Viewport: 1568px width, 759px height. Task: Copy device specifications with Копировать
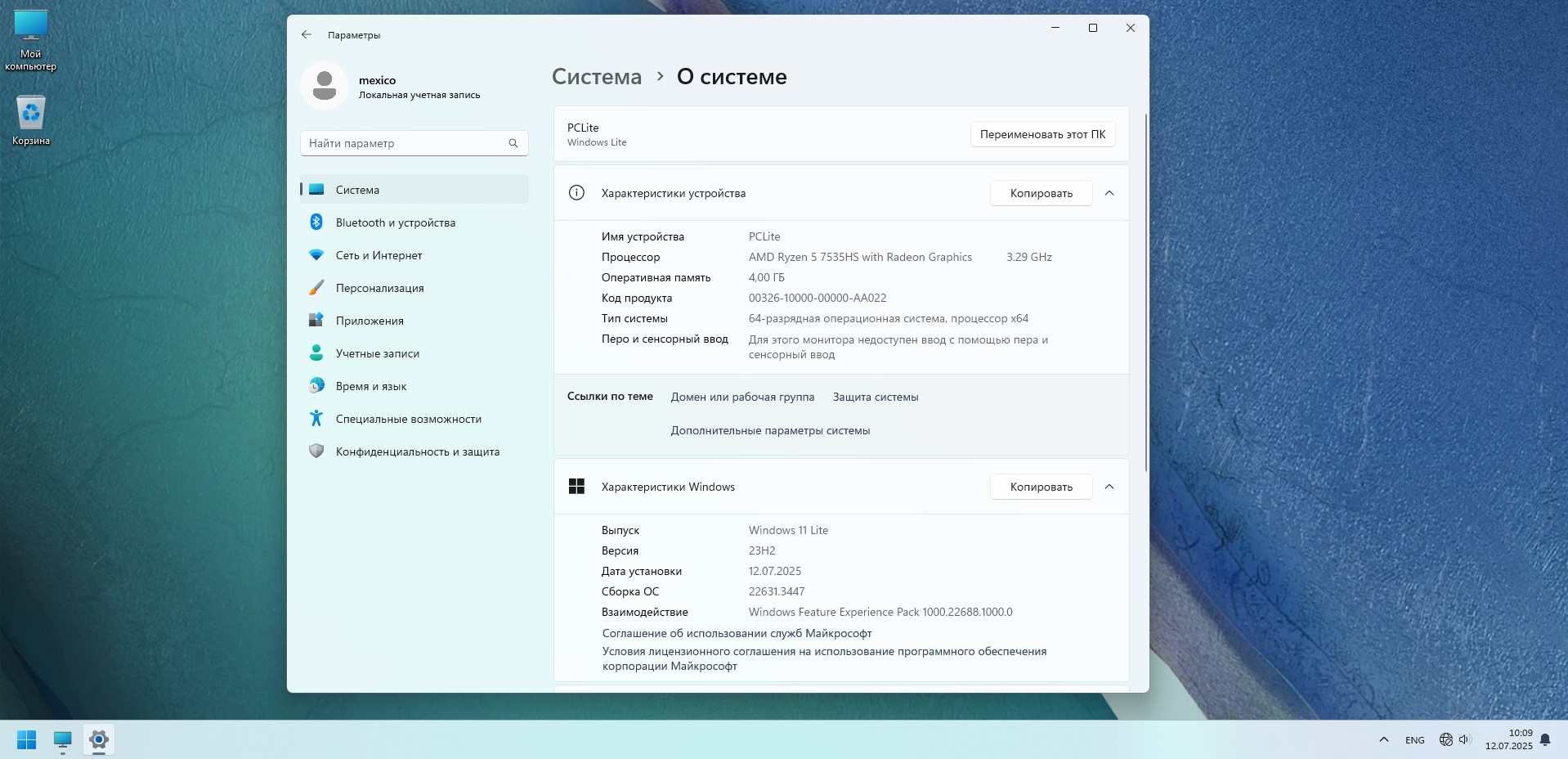tap(1041, 193)
